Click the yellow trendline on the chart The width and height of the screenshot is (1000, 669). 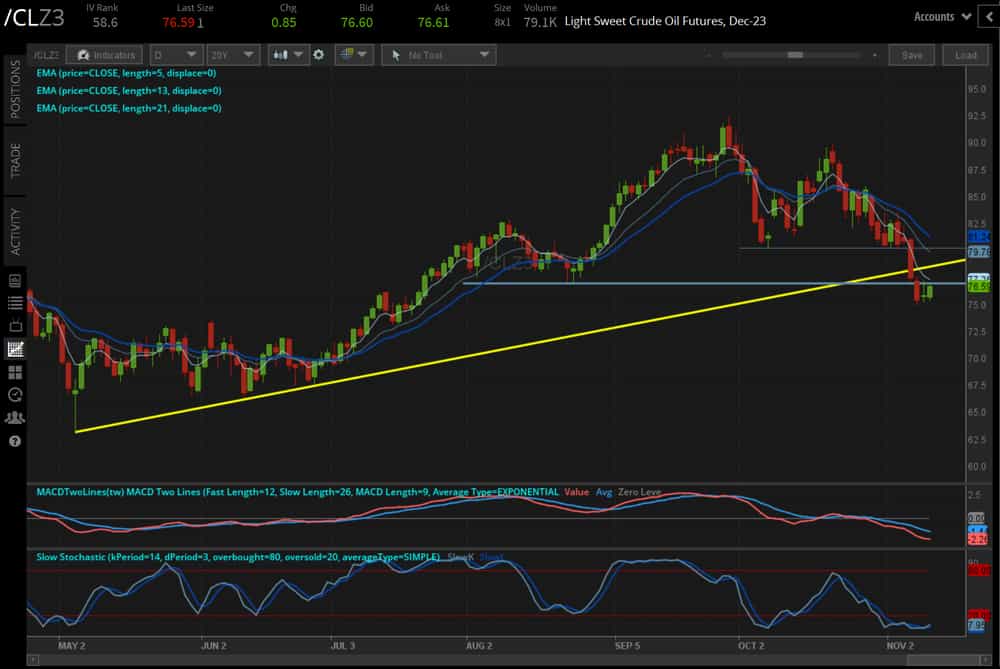(520, 346)
